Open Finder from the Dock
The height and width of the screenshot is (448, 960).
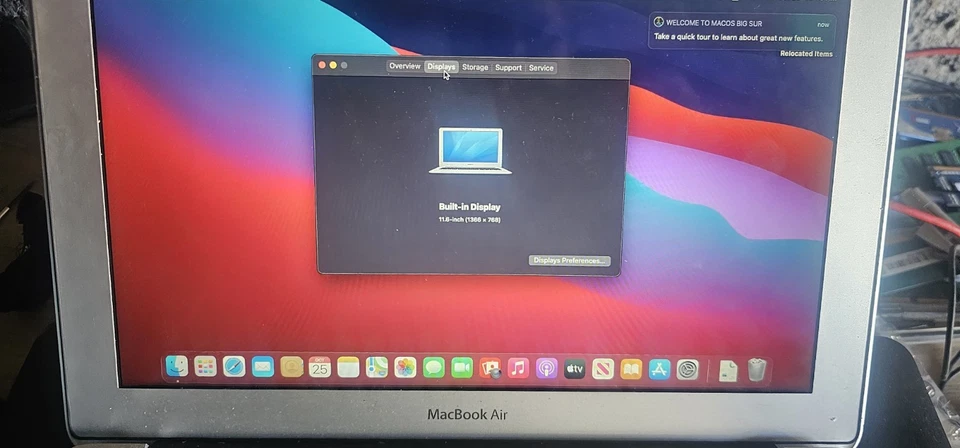[x=177, y=366]
